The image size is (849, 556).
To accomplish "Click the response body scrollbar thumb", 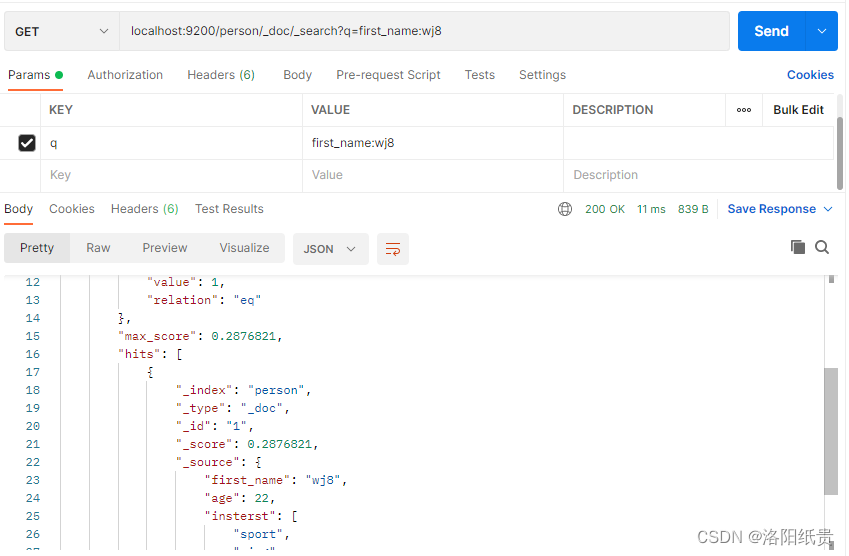I will pyautogui.click(x=831, y=431).
